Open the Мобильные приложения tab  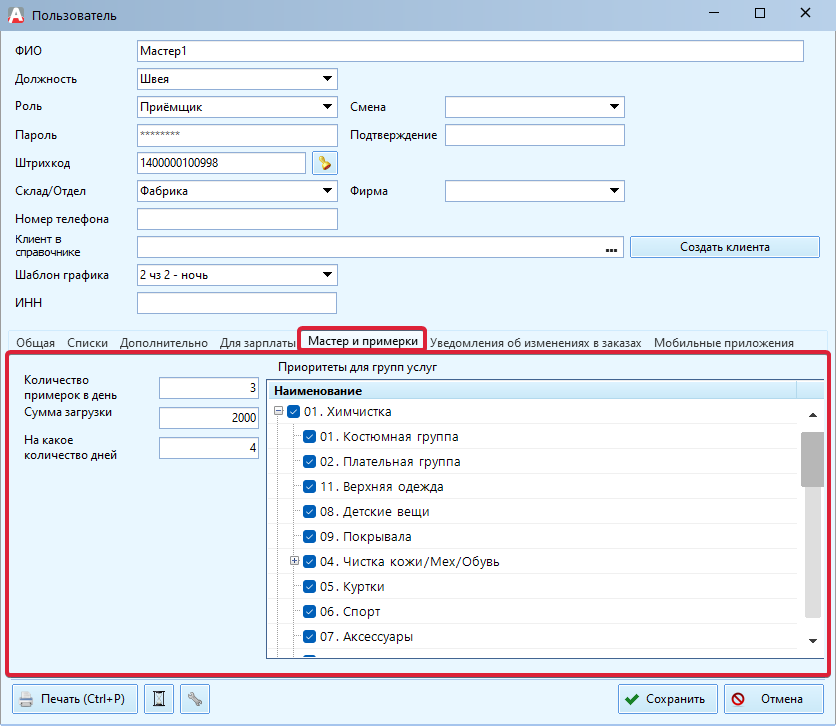723,343
